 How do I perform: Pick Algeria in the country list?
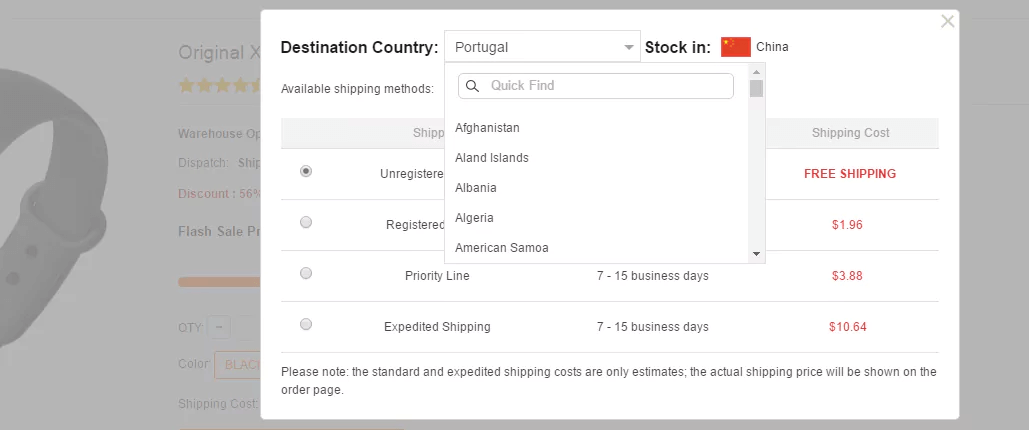coord(474,218)
